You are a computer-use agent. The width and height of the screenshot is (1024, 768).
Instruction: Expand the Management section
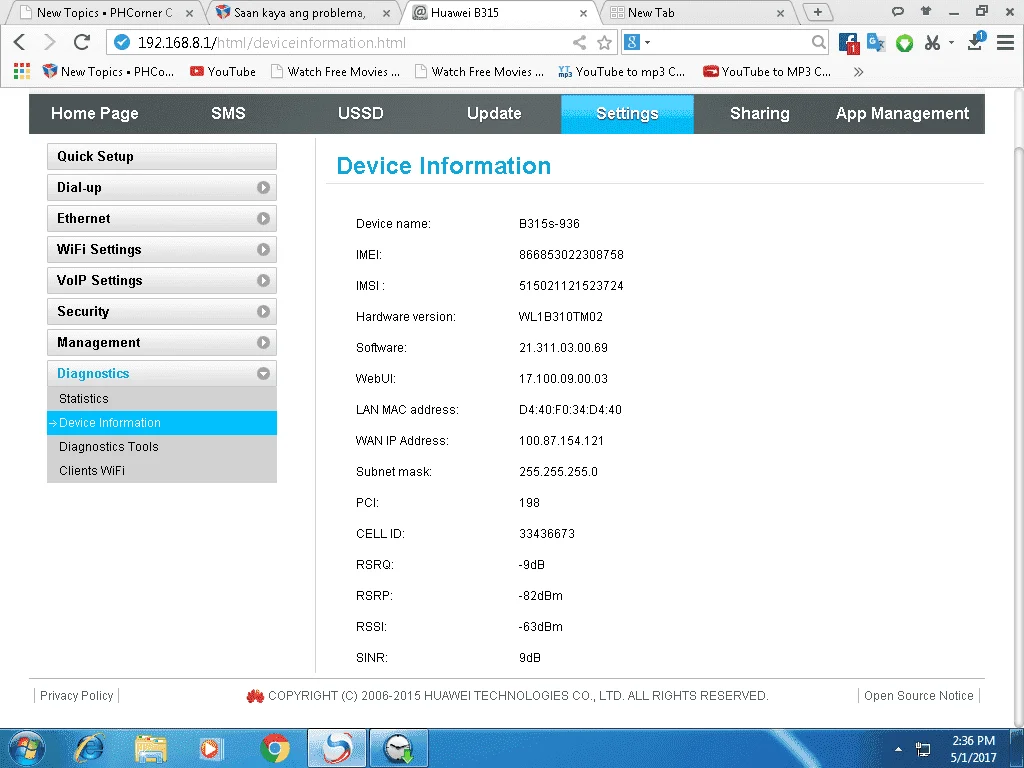pos(162,343)
